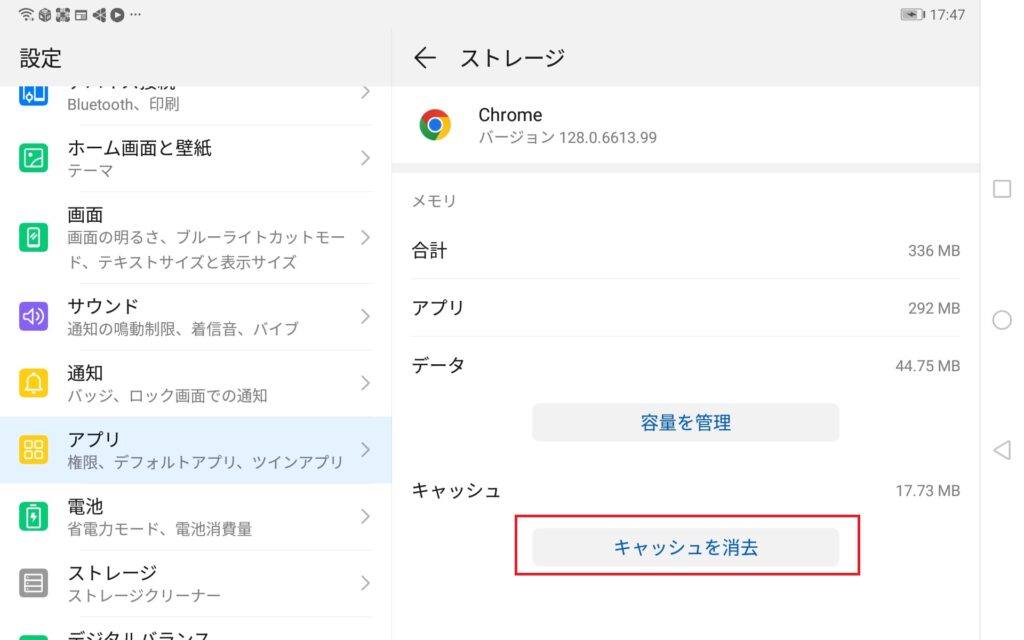Open the 電池 row chevron
The width and height of the screenshot is (1024, 640).
click(x=366, y=517)
